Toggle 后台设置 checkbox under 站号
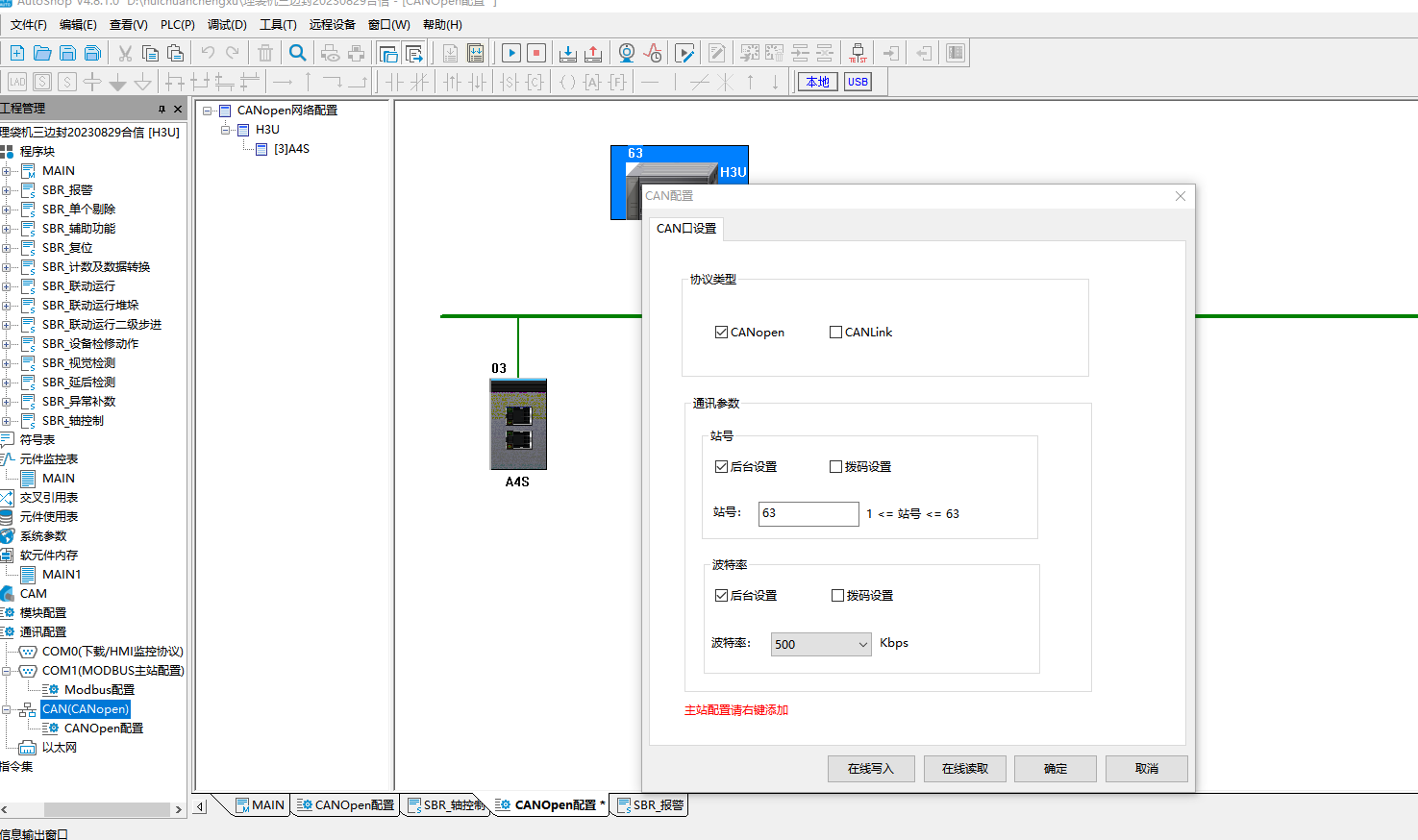 click(721, 467)
